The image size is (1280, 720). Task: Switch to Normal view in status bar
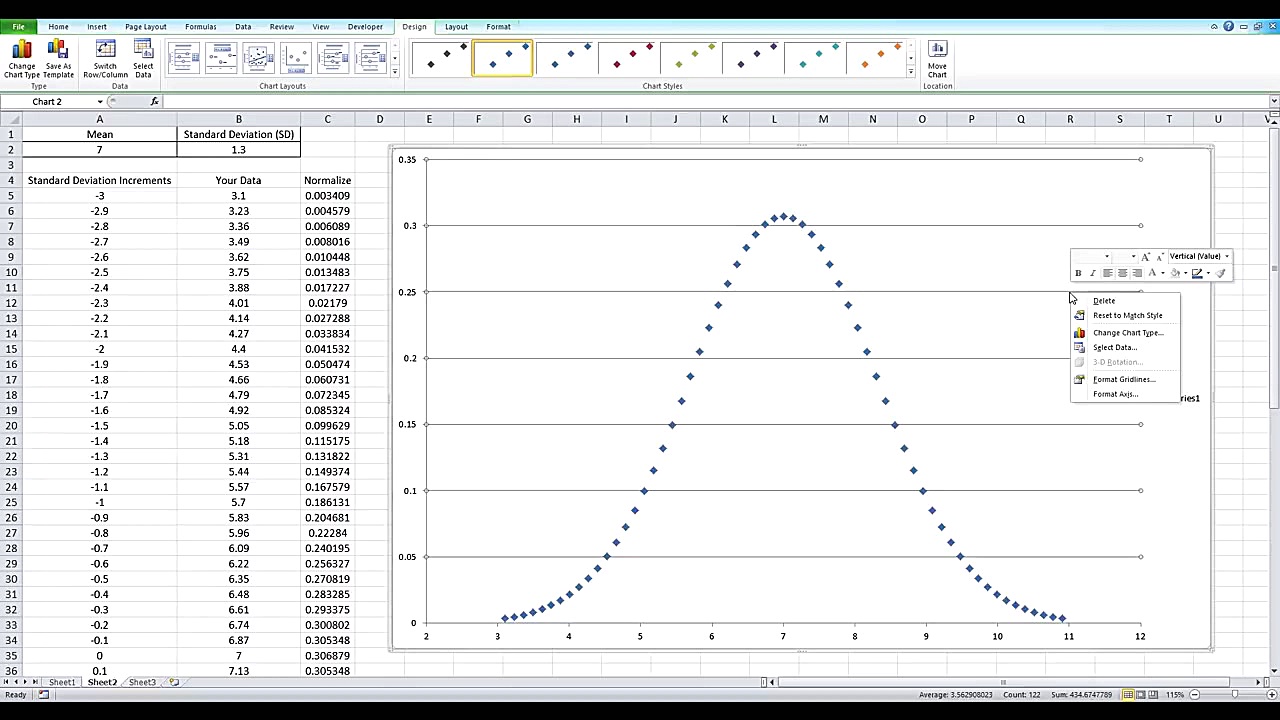pyautogui.click(x=1128, y=695)
